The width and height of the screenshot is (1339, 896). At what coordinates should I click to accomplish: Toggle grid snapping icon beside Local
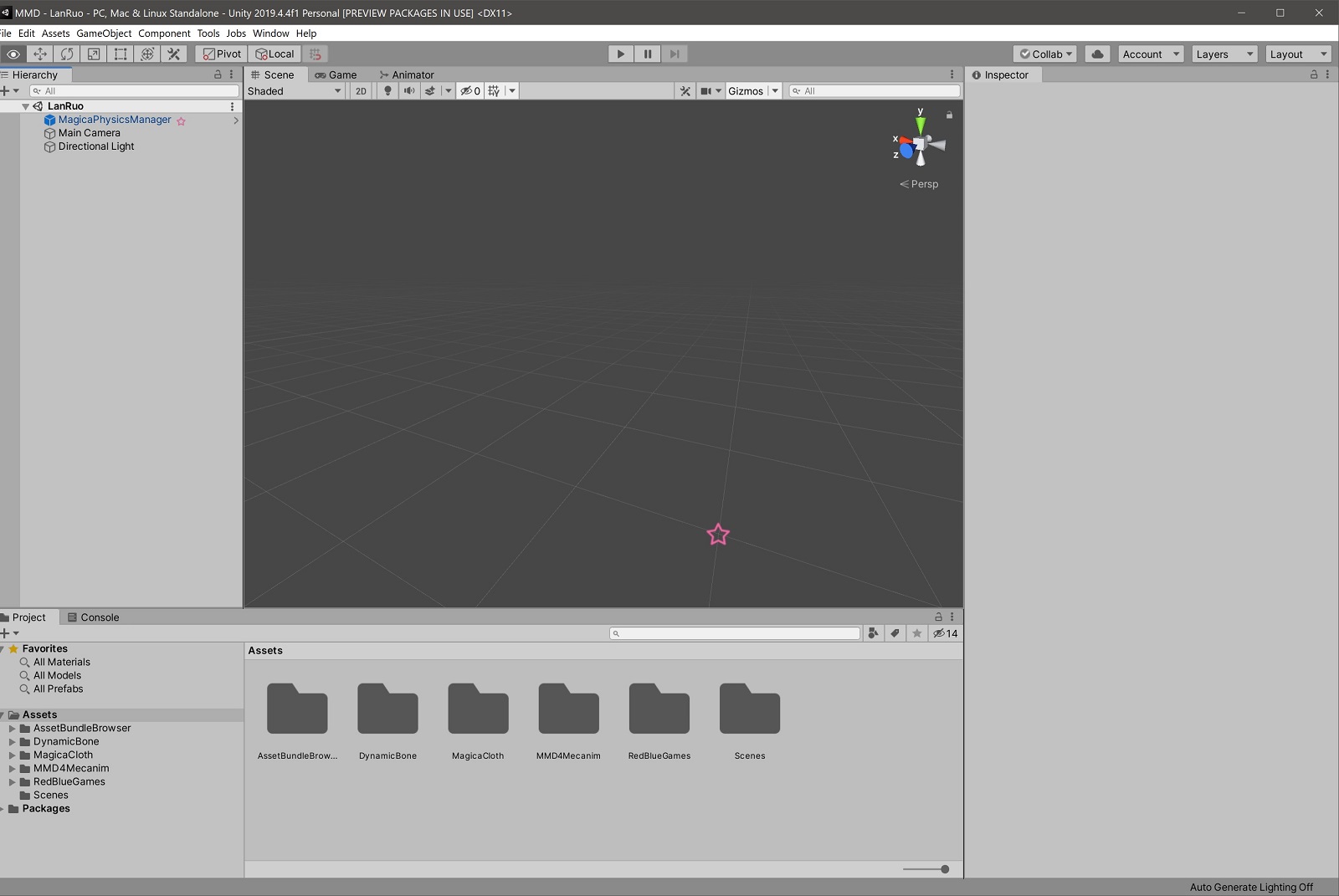316,54
